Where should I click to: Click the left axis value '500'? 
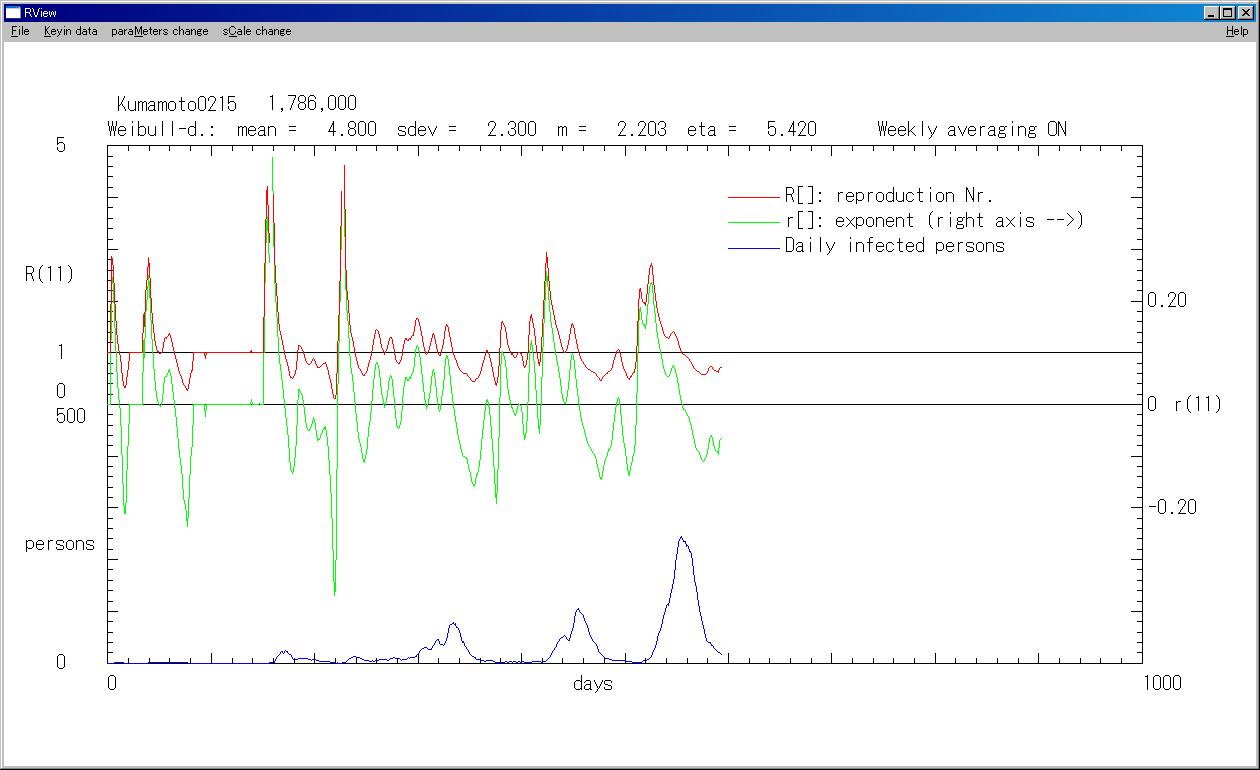point(72,416)
